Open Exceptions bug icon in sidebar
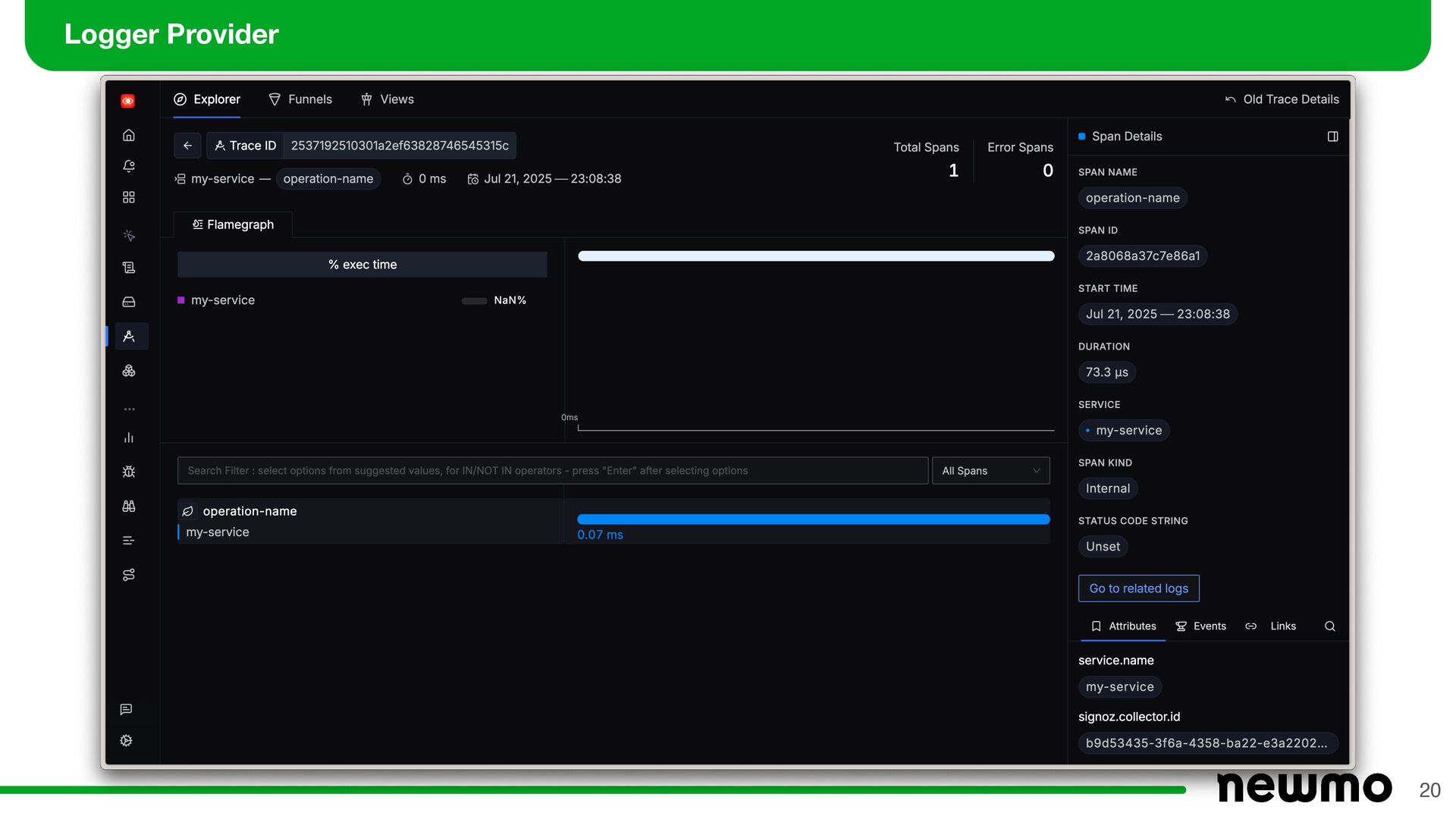This screenshot has width=1456, height=819. pyautogui.click(x=129, y=472)
